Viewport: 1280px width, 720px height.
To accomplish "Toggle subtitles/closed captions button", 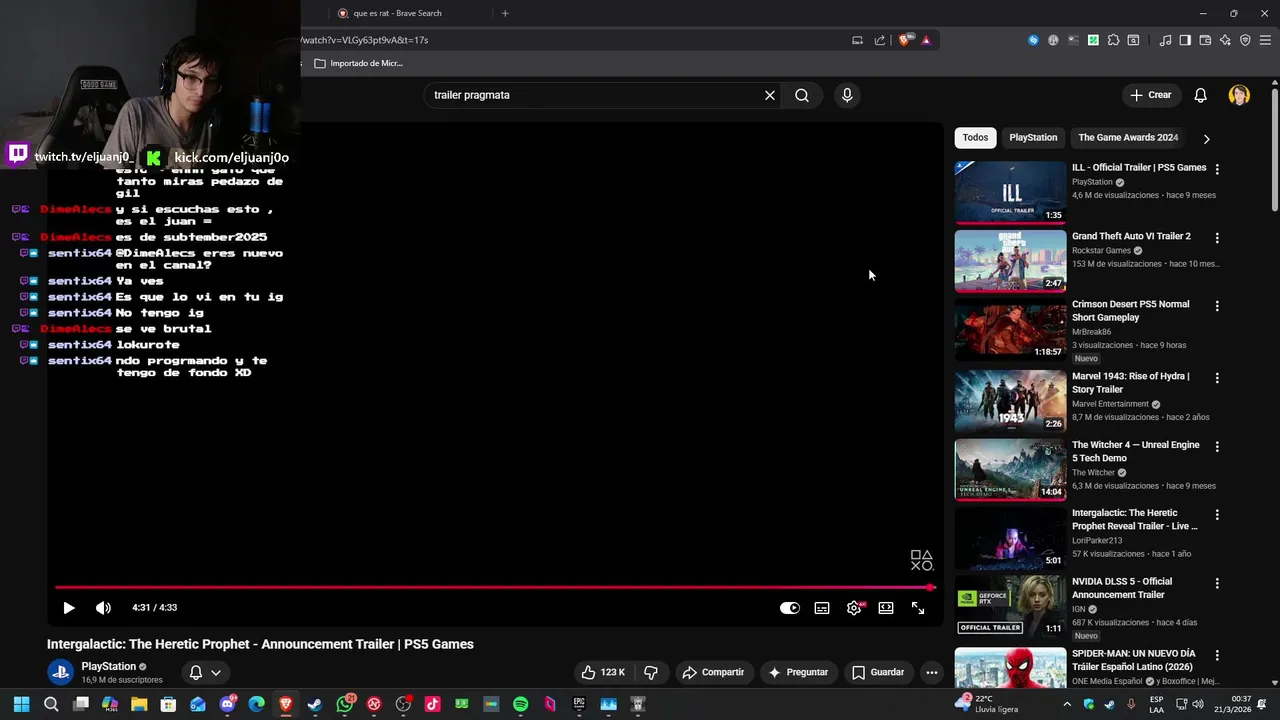I will [x=822, y=608].
